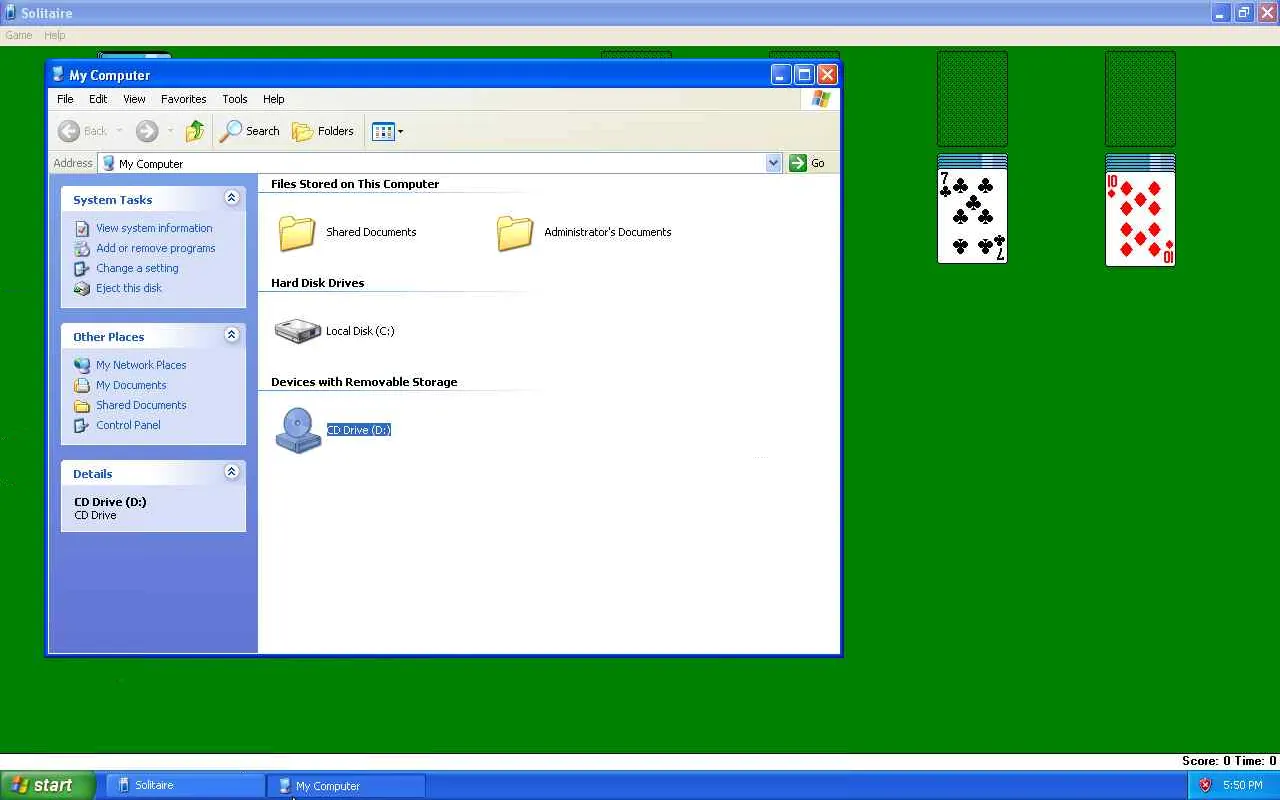Click the 5:50 PM system clock

point(1243,785)
